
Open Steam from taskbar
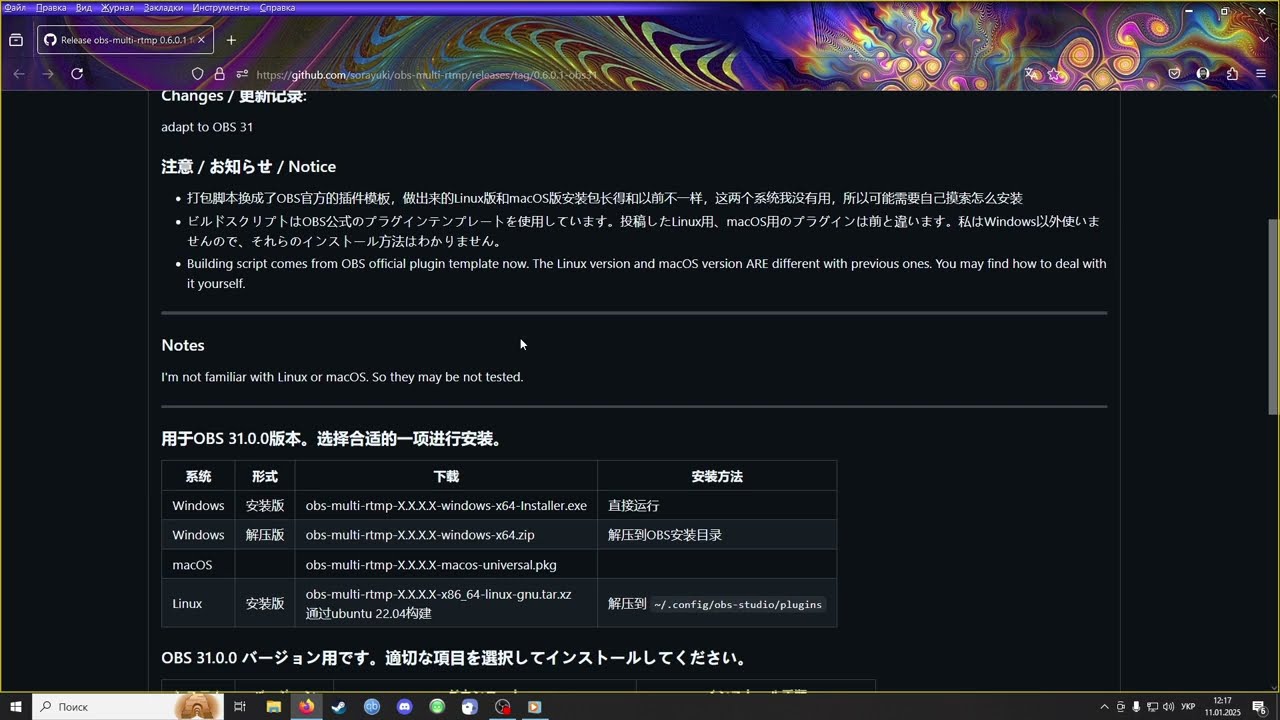click(339, 707)
